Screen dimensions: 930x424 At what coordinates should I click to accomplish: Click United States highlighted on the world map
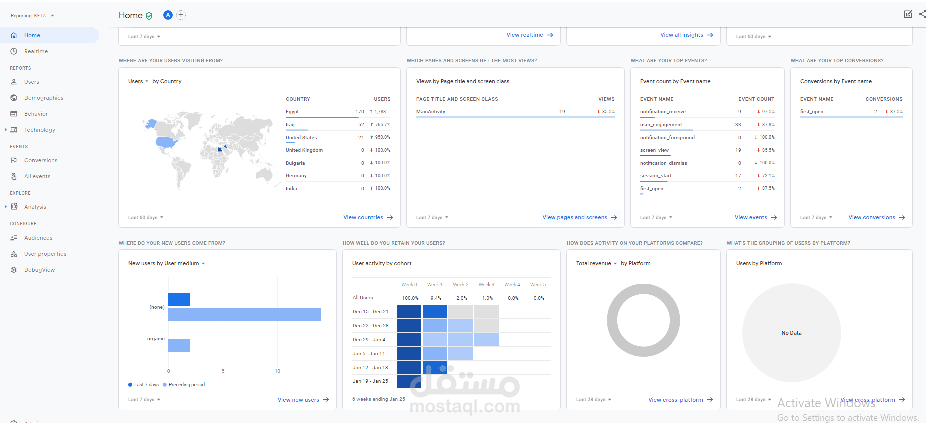tap(167, 142)
